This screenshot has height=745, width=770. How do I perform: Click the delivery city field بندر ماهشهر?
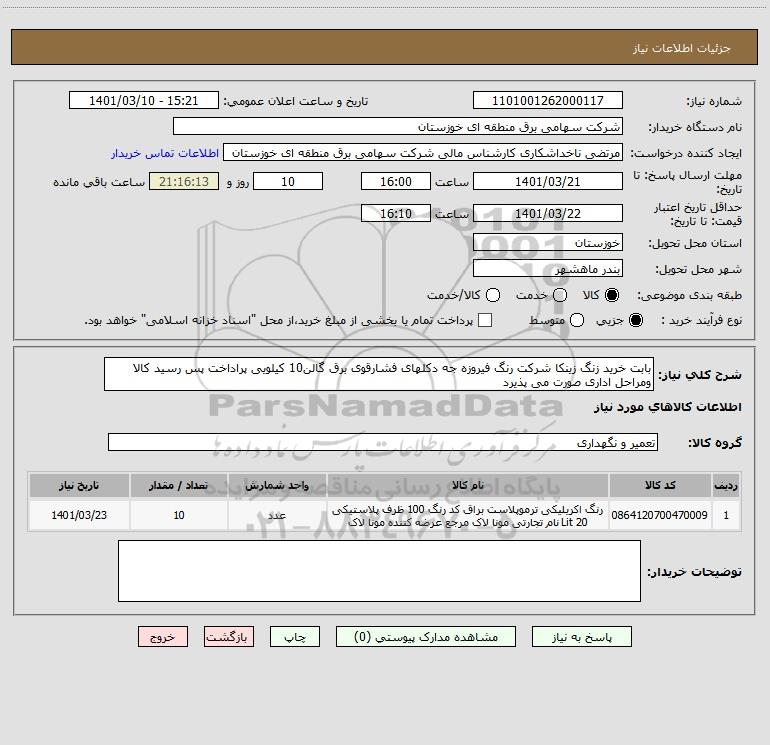548,268
